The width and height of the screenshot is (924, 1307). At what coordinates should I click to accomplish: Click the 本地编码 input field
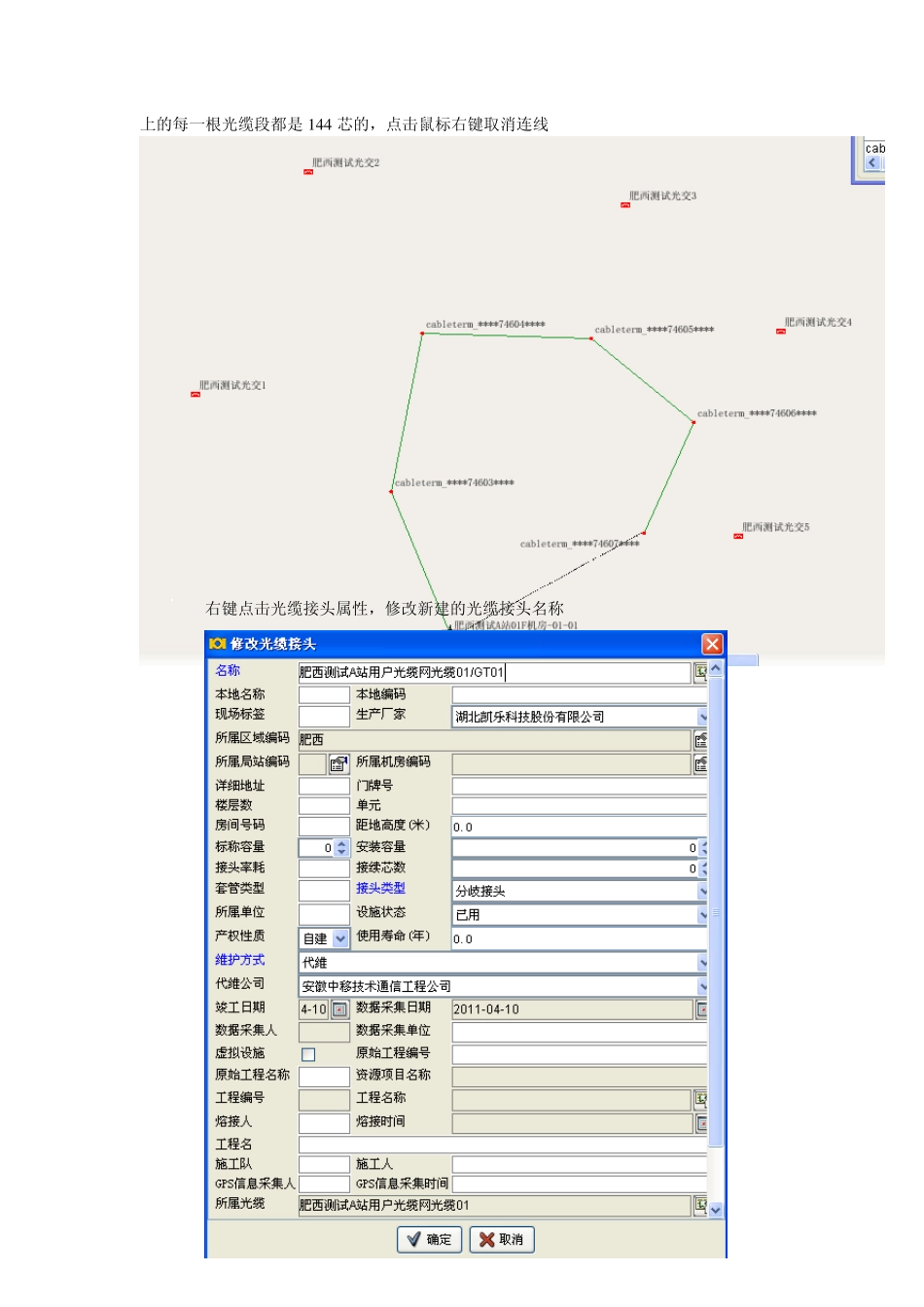pos(580,695)
